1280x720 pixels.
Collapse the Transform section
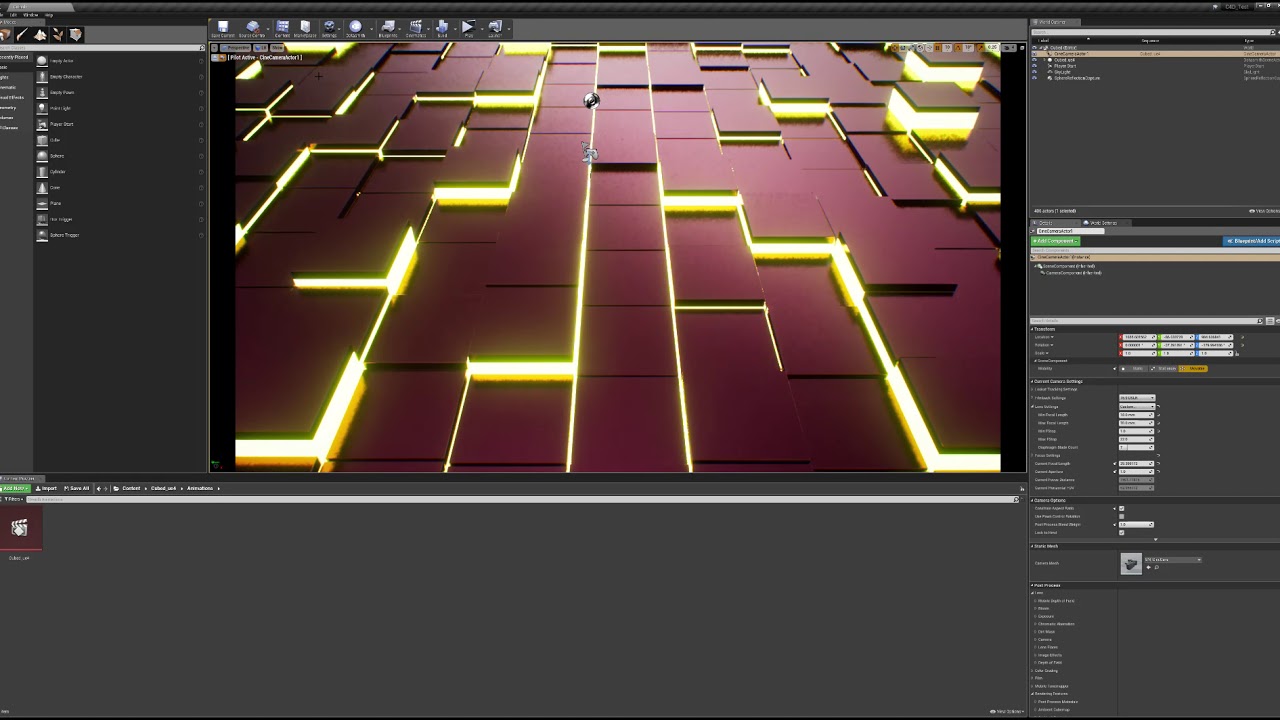click(x=1034, y=328)
